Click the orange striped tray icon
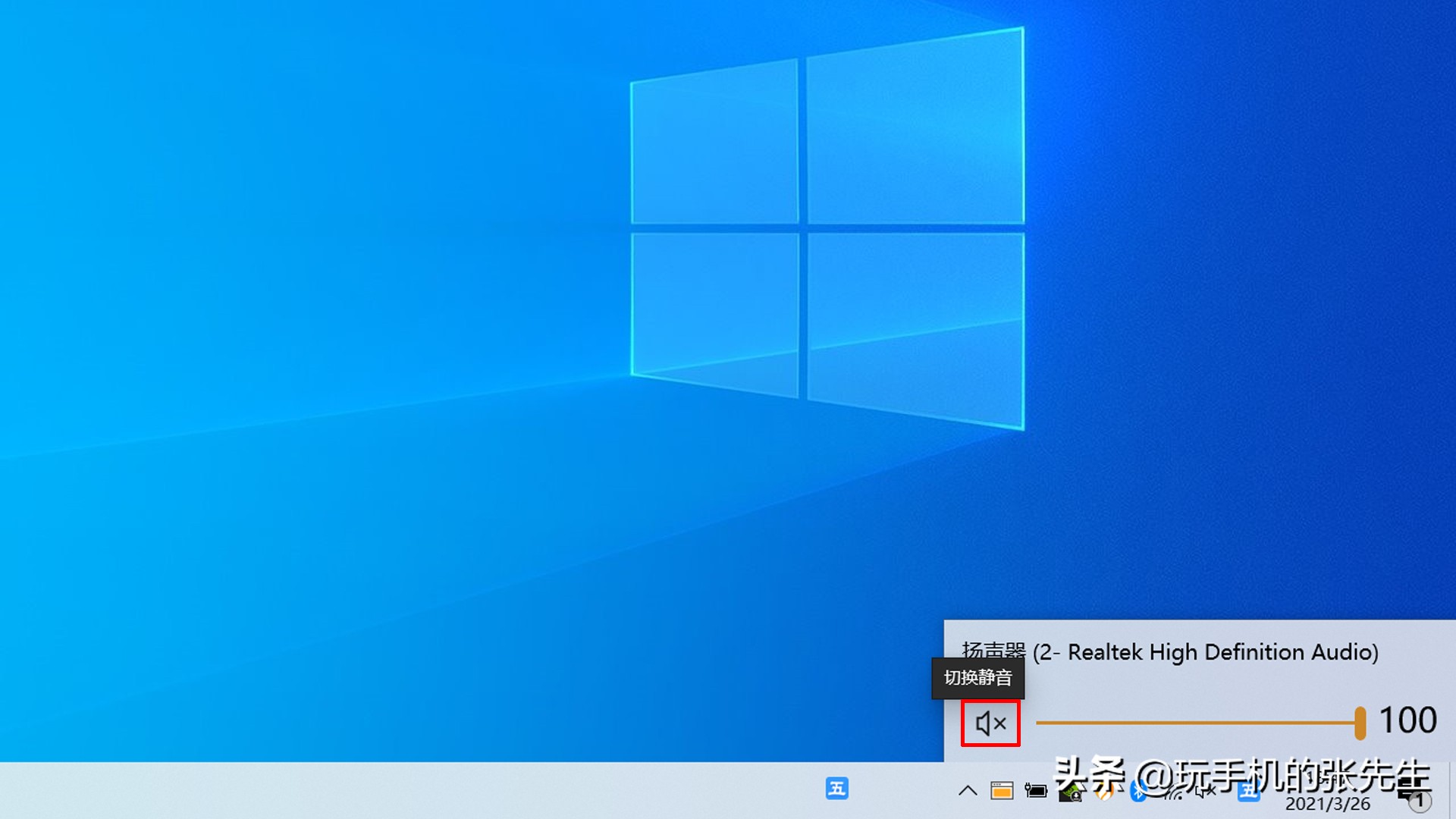Image resolution: width=1456 pixels, height=819 pixels. pyautogui.click(x=1106, y=792)
